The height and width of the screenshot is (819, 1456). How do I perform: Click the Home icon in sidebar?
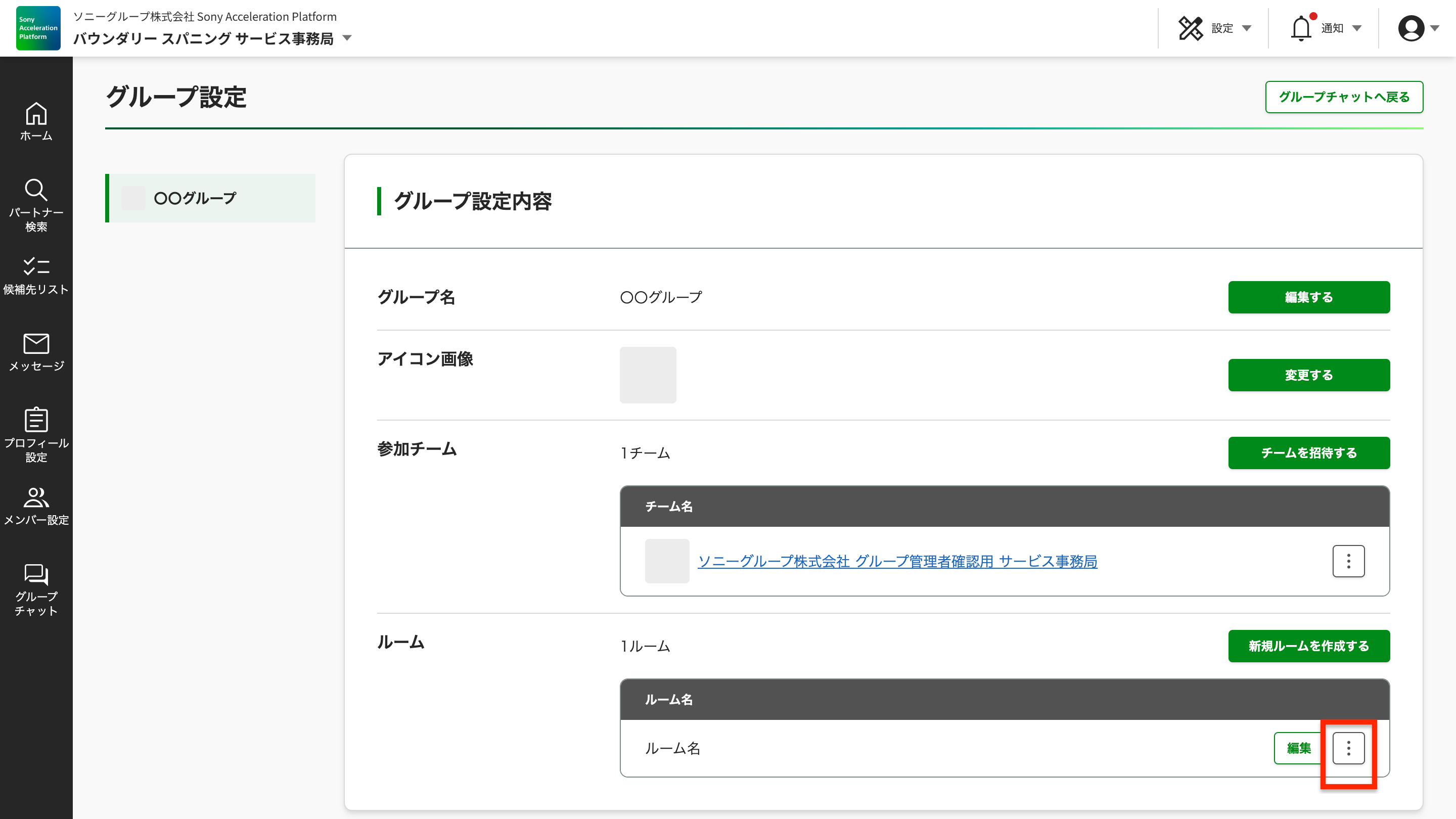pos(36,114)
